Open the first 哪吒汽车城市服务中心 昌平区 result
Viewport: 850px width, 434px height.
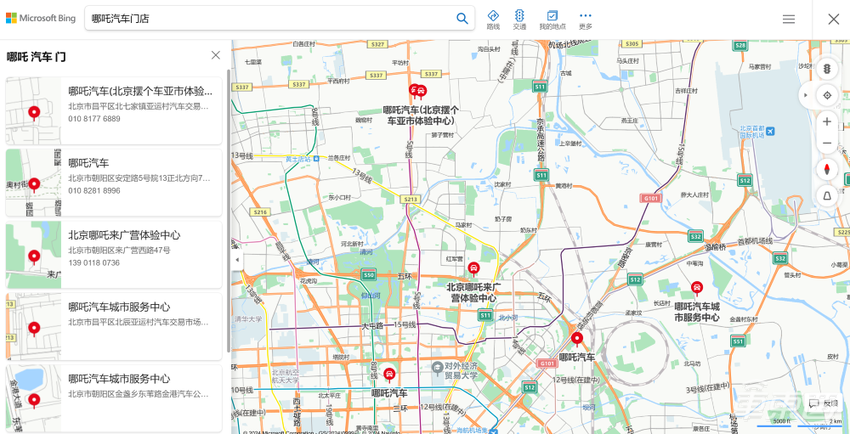[x=114, y=326]
